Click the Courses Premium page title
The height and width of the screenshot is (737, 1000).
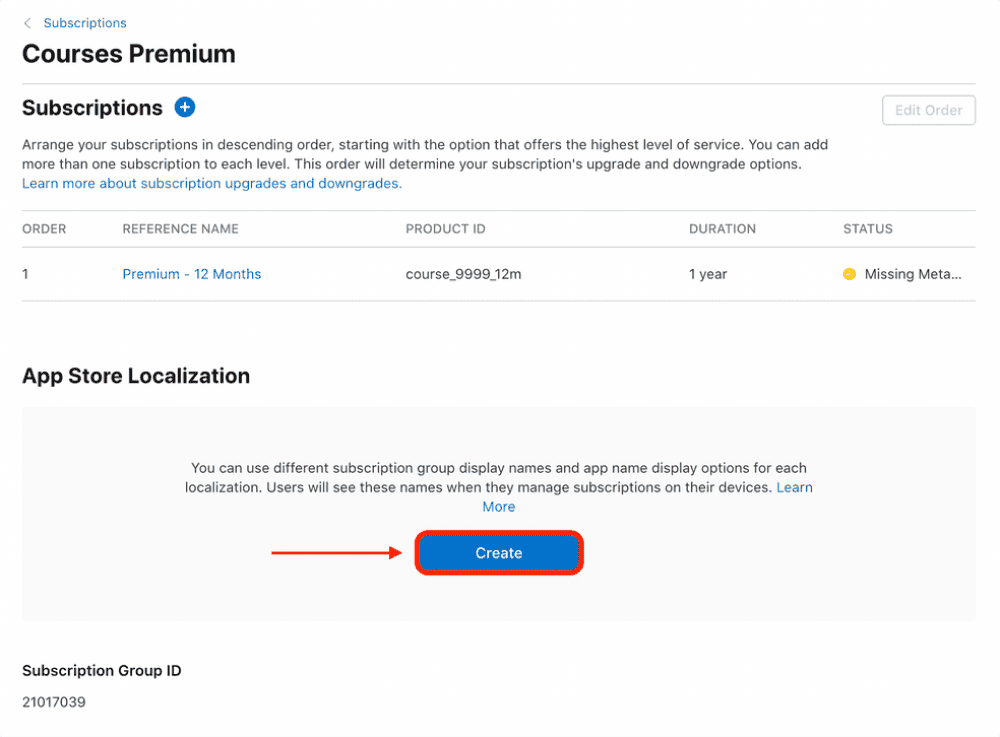tap(129, 54)
